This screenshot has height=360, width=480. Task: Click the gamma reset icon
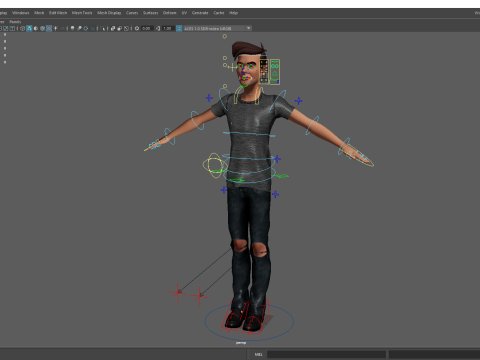158,28
